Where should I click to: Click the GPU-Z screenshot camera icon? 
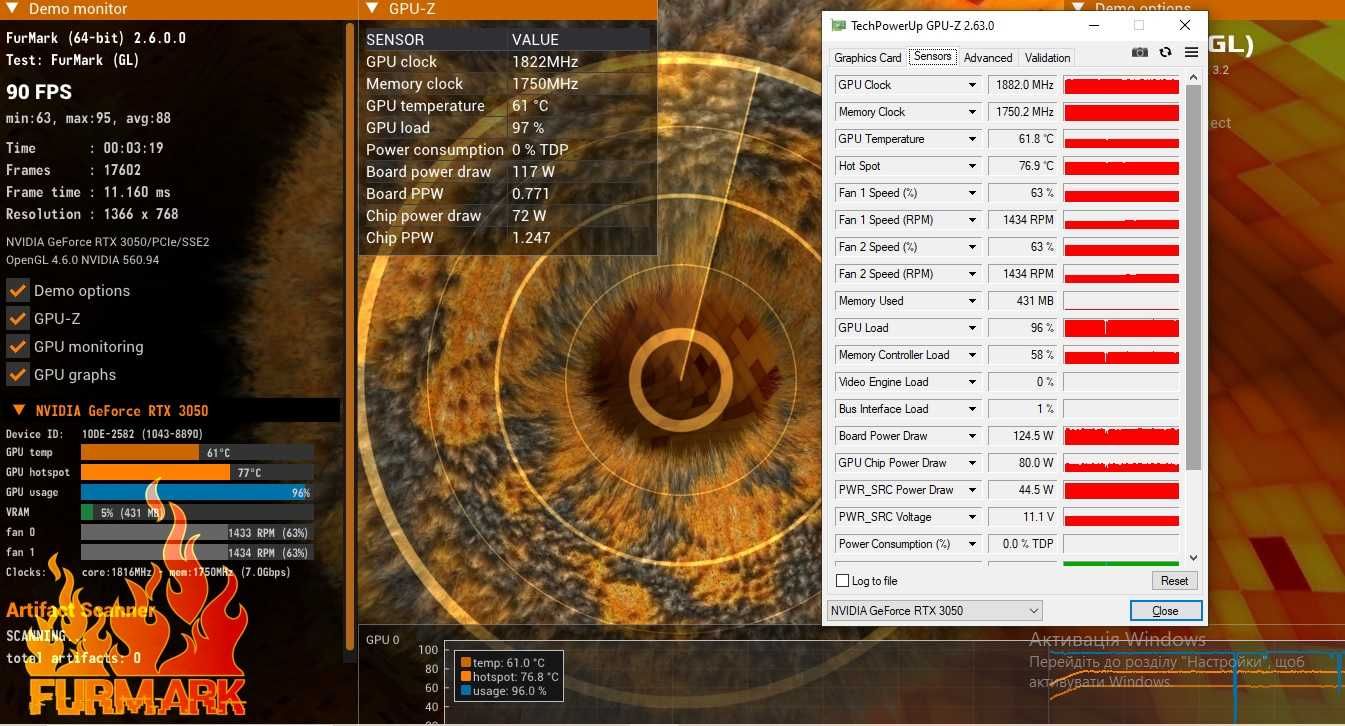coord(1140,52)
